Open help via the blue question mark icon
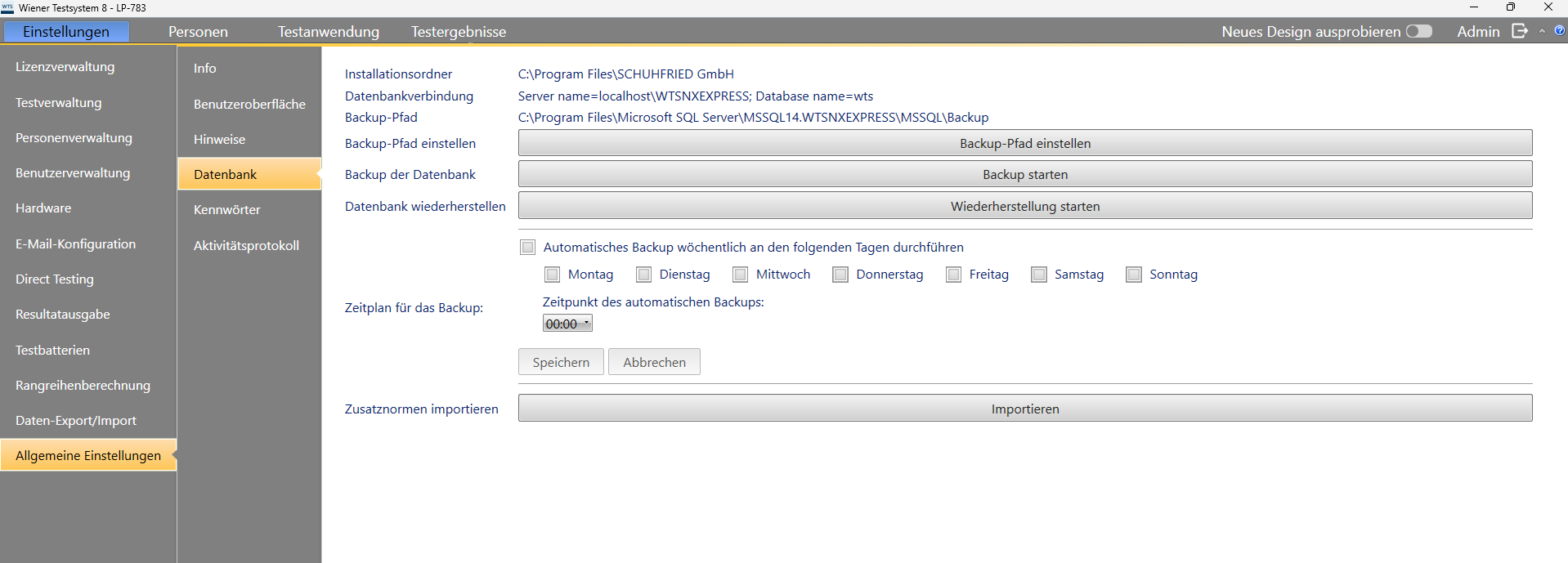This screenshot has height=563, width=1568. [x=1560, y=30]
